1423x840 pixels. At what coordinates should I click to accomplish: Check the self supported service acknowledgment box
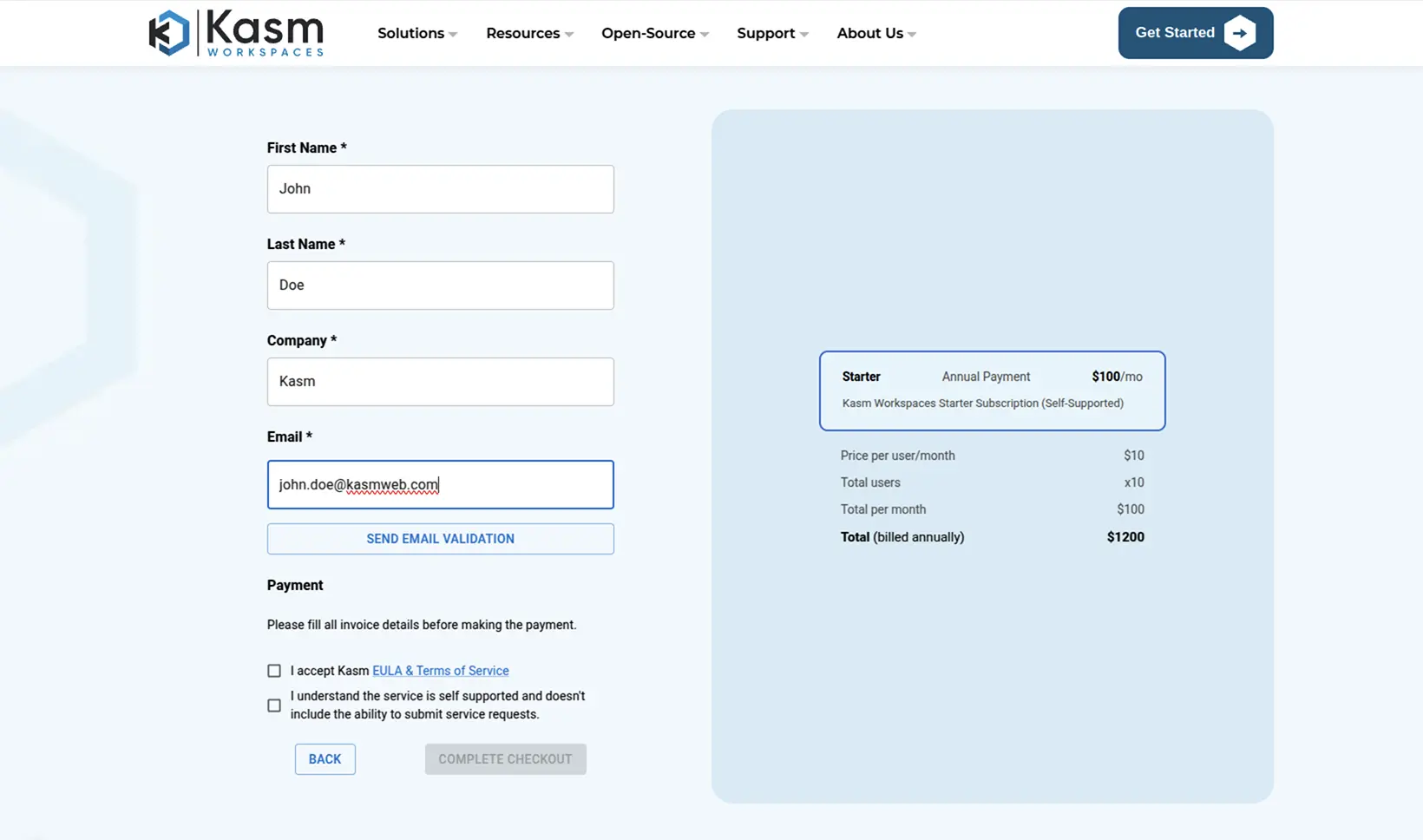[274, 705]
